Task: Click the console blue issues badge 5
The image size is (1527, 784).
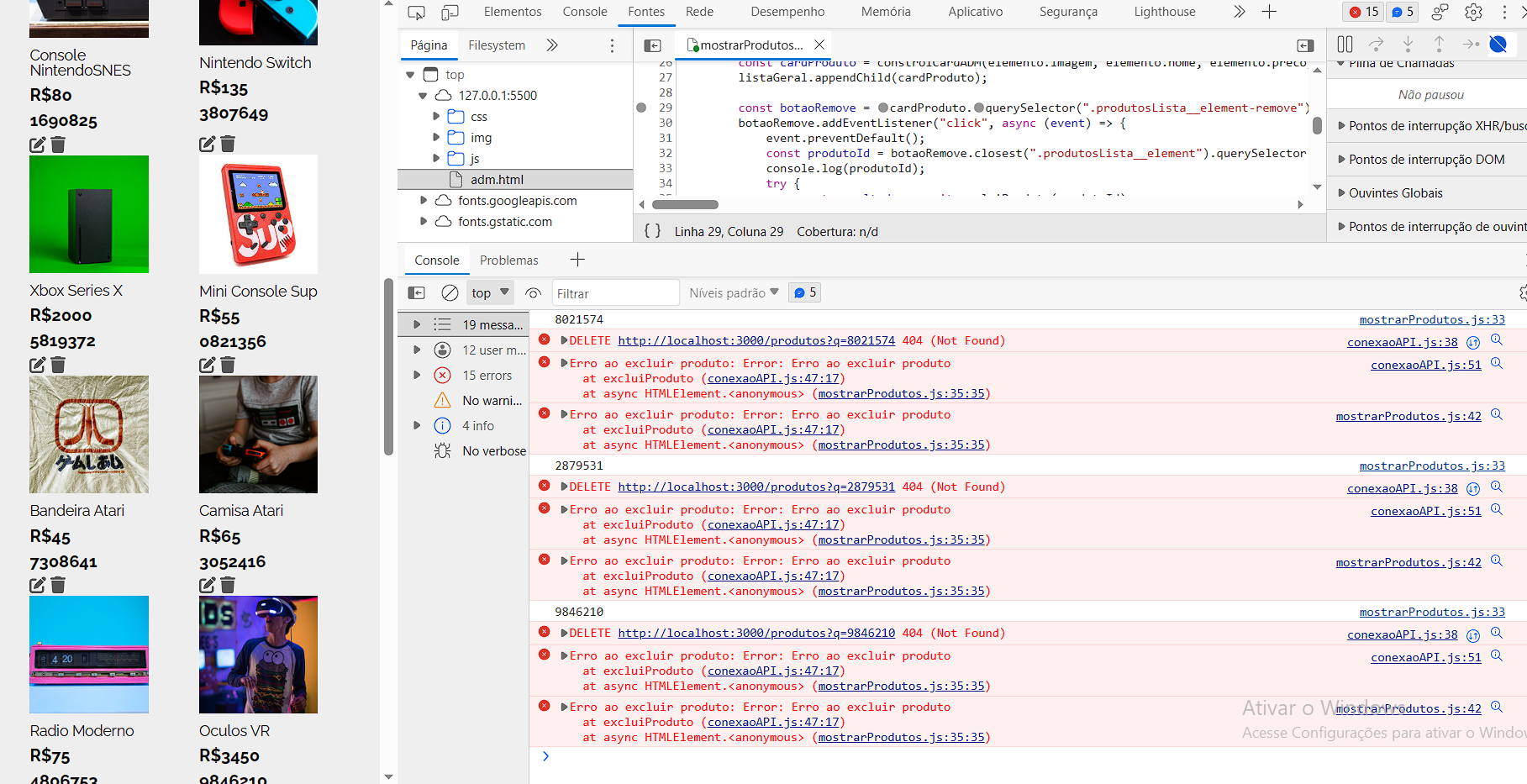Action: click(805, 292)
